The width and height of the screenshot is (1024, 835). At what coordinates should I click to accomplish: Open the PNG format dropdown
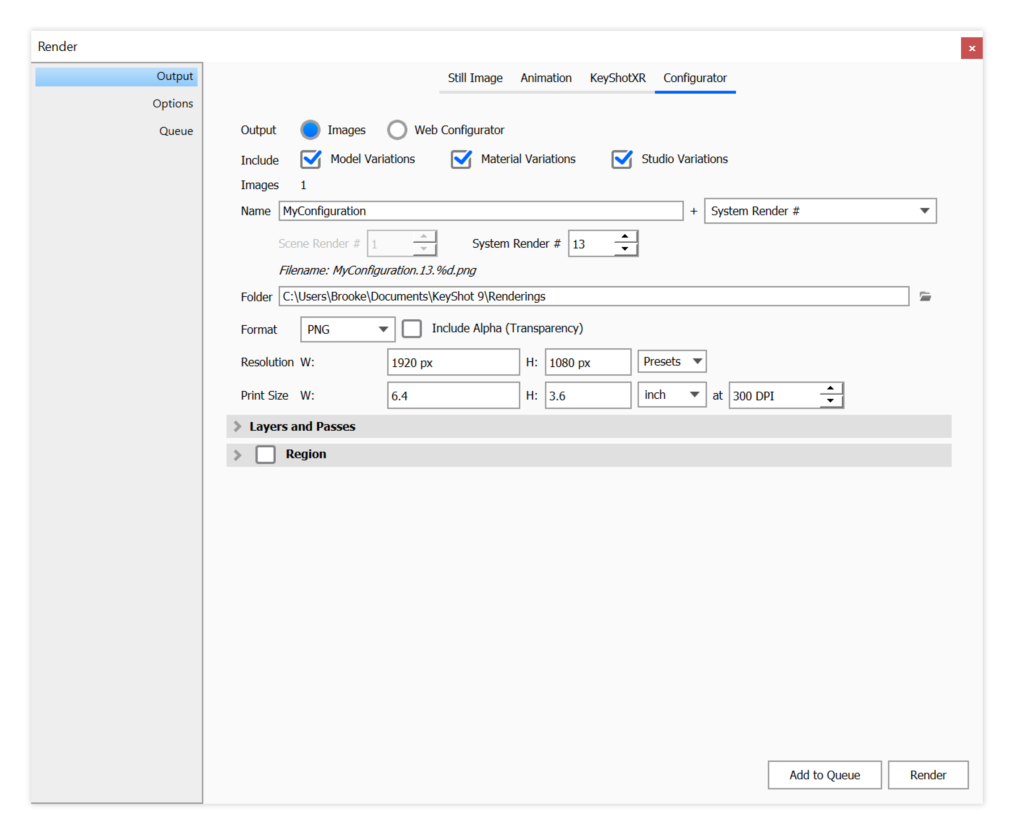pos(347,329)
